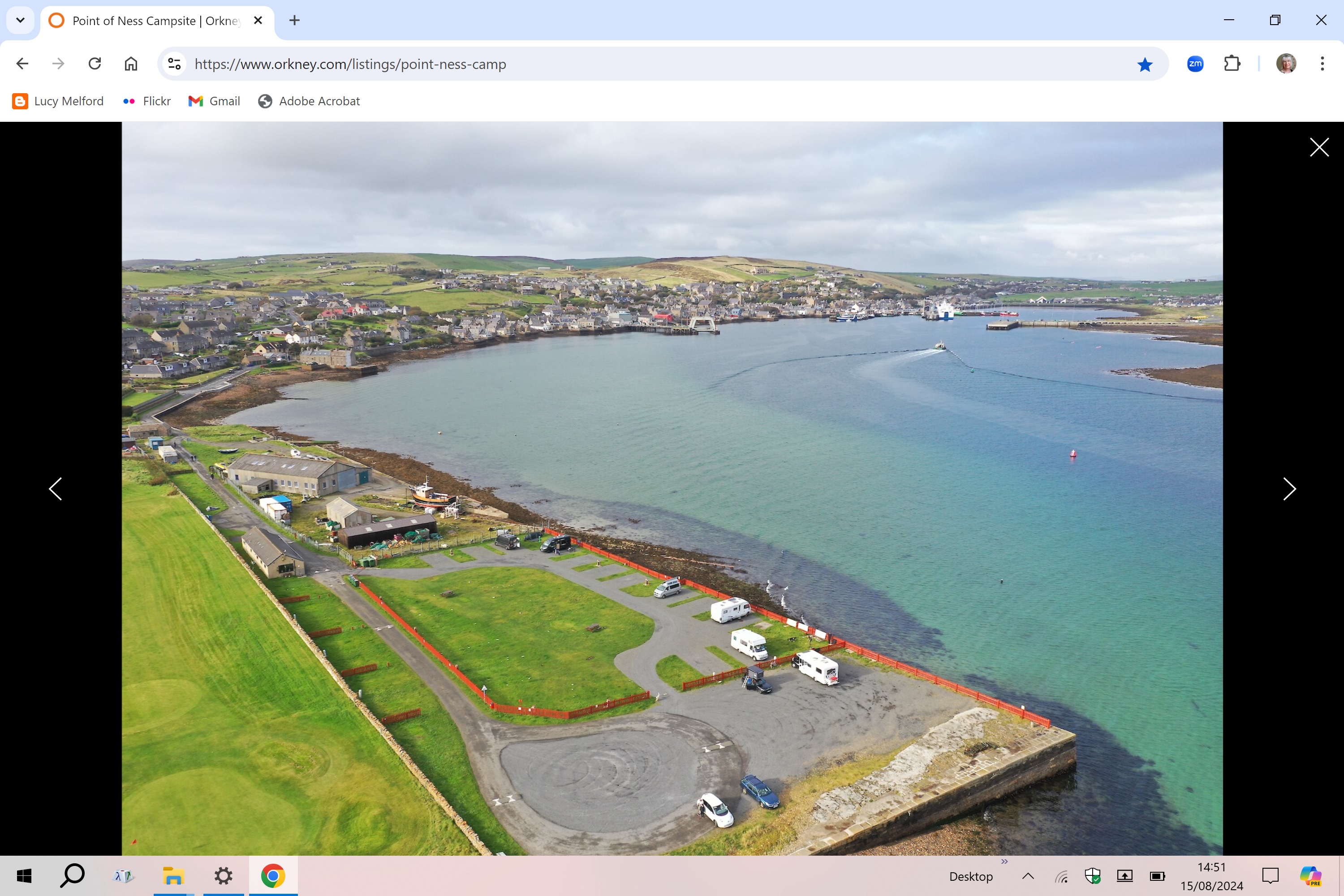
Task: Open the Chrome profile avatar
Action: pos(1286,64)
